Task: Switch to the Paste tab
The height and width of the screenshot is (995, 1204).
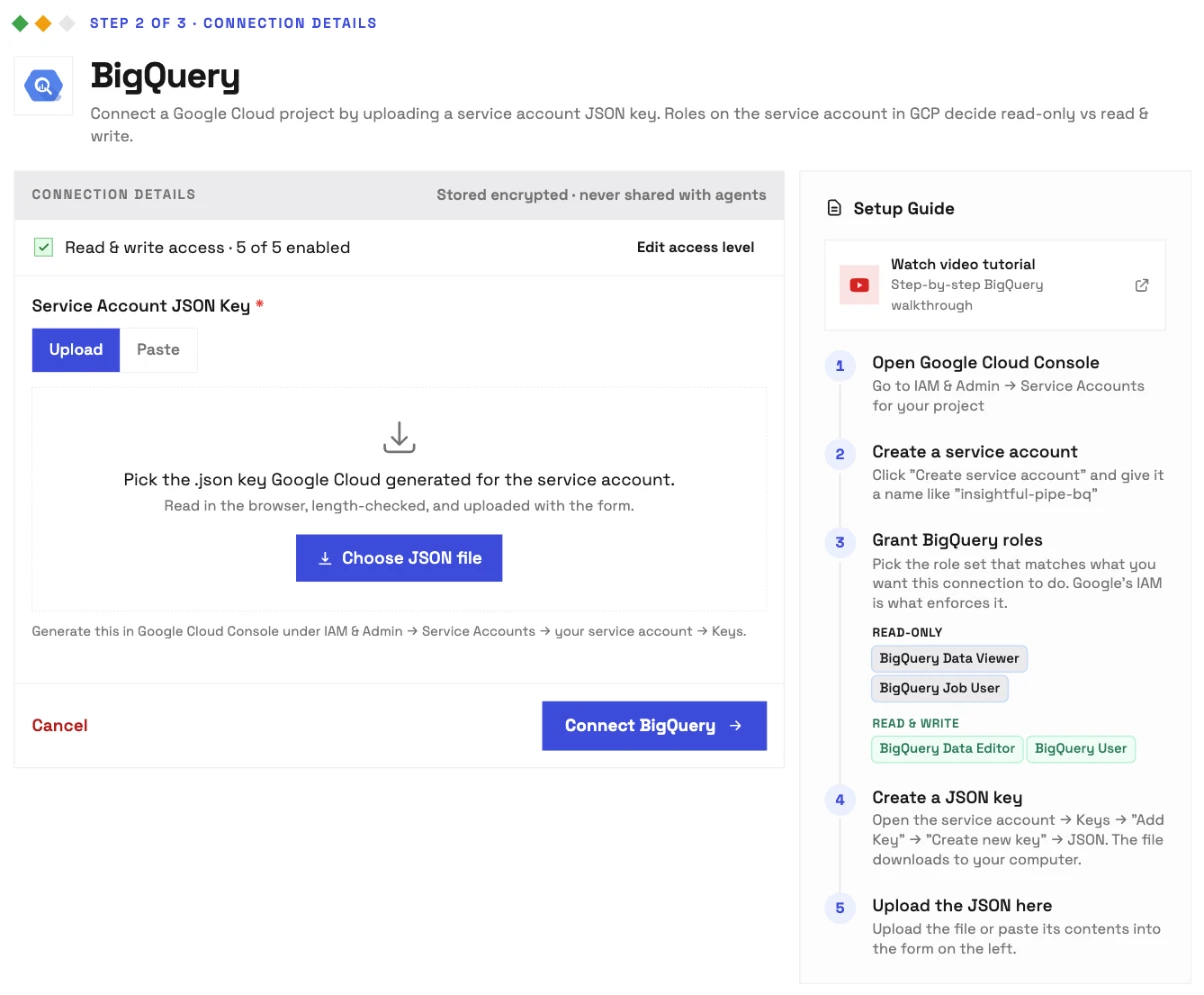Action: pos(158,350)
